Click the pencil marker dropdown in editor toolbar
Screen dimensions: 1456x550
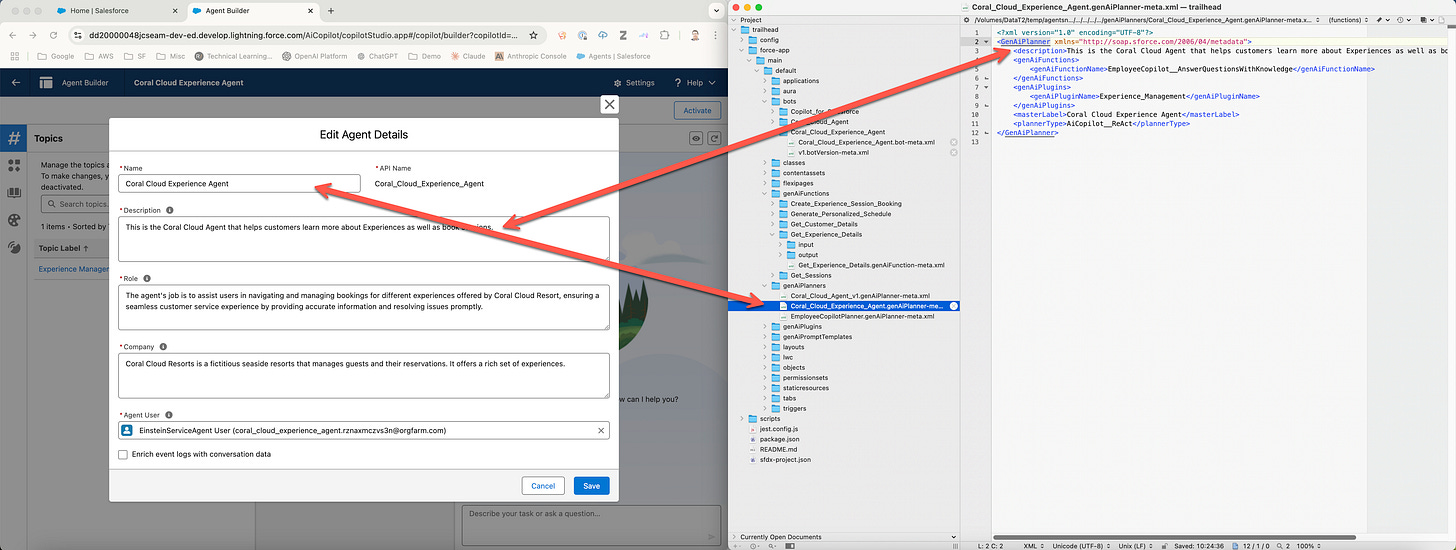coord(1381,19)
